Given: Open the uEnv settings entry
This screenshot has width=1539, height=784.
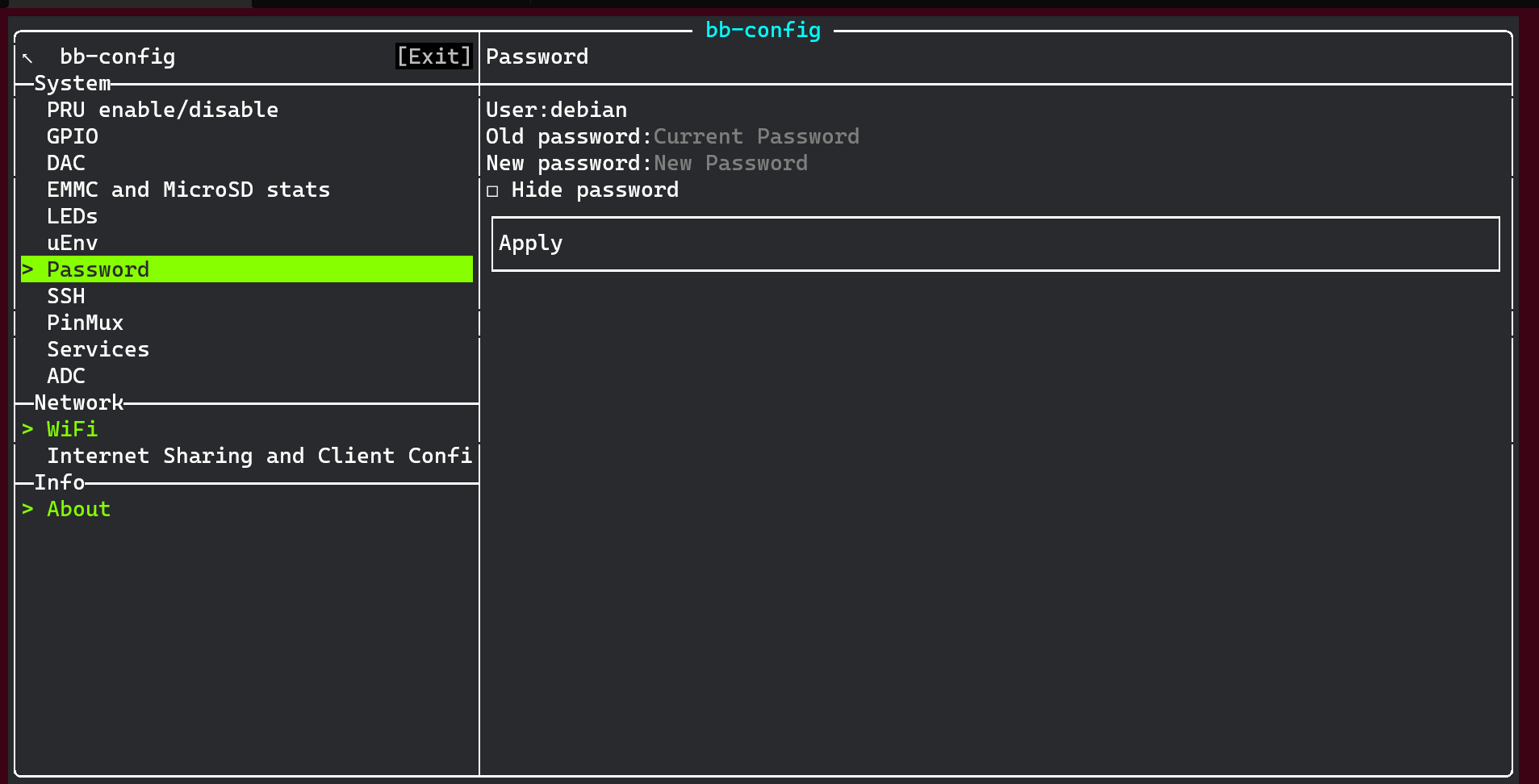Looking at the screenshot, I should click(72, 243).
